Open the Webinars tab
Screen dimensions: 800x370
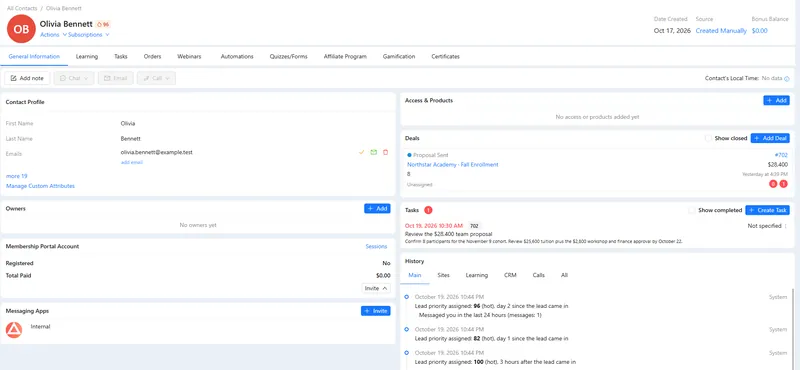point(189,57)
